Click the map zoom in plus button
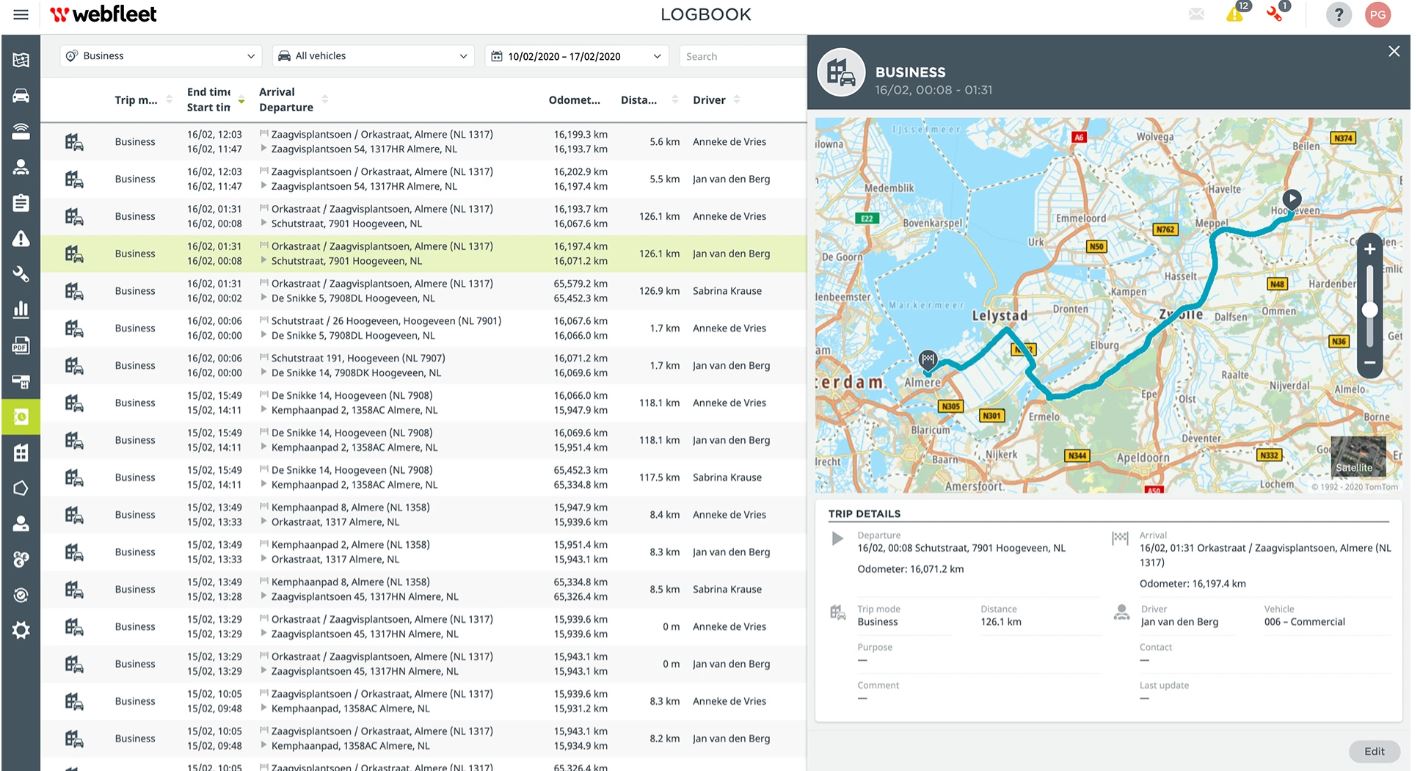 [x=1369, y=250]
